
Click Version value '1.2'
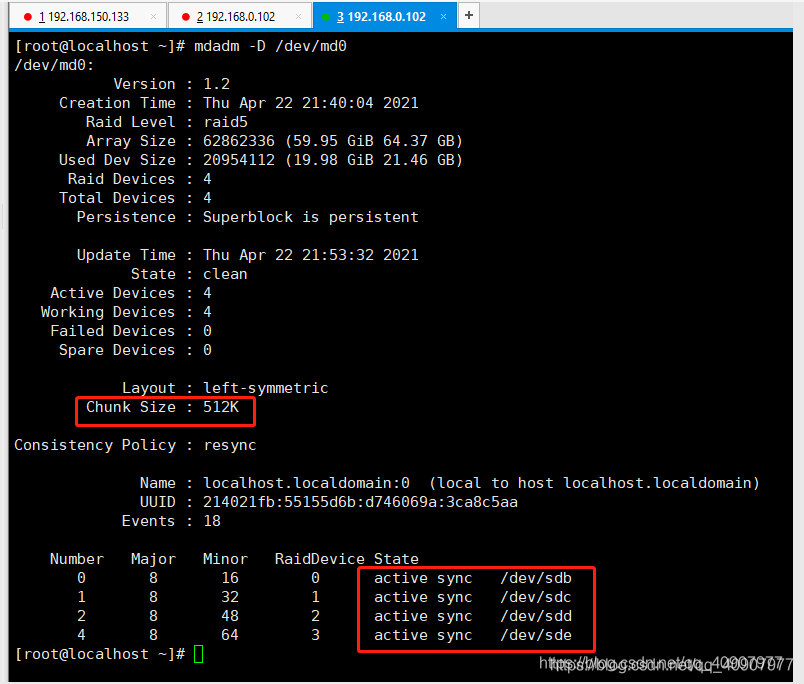tap(216, 84)
